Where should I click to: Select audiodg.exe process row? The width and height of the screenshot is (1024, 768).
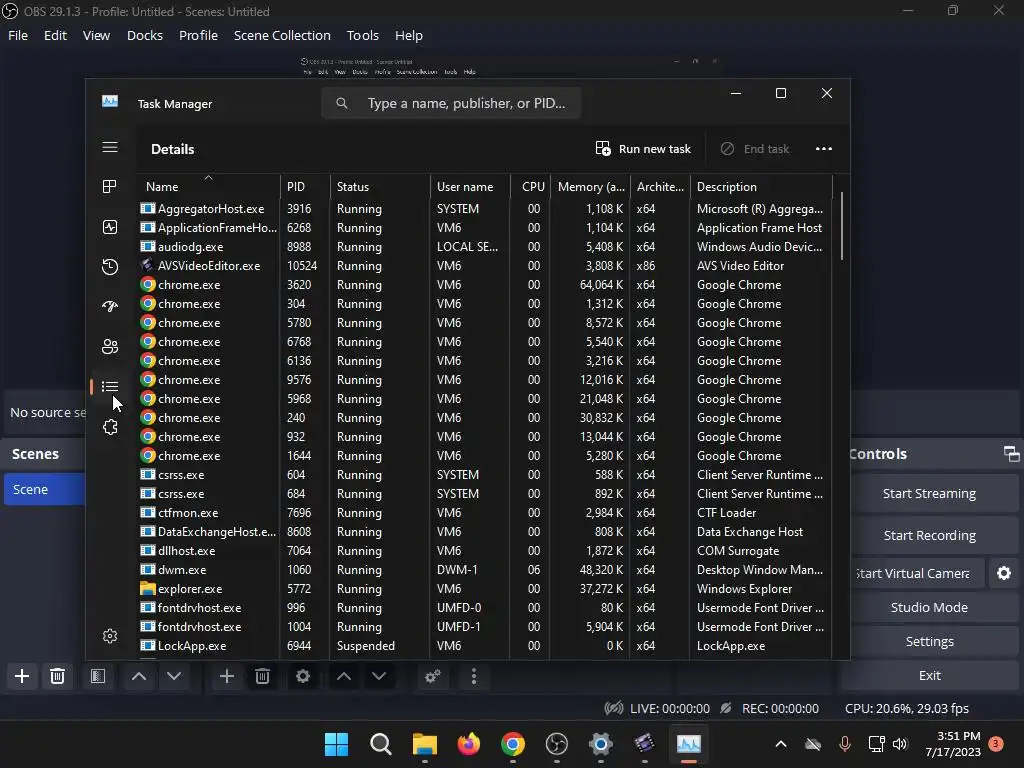pyautogui.click(x=485, y=247)
